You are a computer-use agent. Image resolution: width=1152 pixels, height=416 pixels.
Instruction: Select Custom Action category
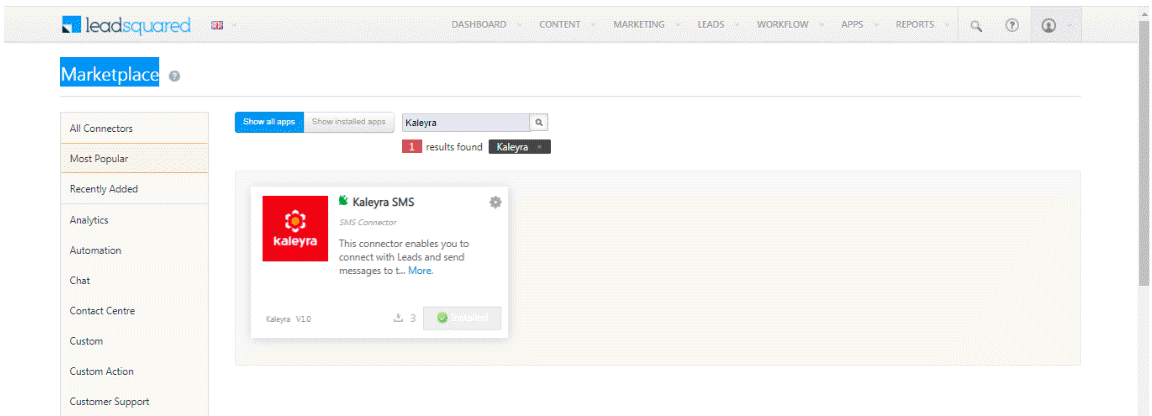(x=134, y=371)
